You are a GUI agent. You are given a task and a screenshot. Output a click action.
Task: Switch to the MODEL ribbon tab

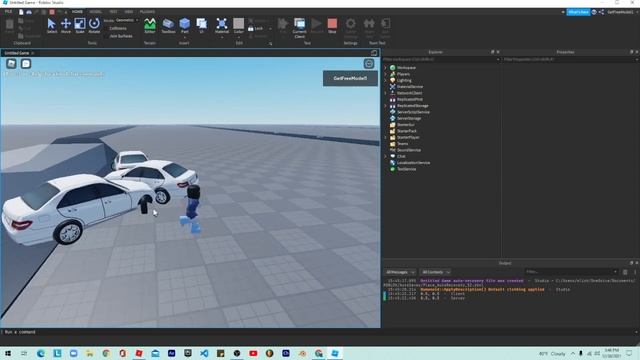[96, 12]
